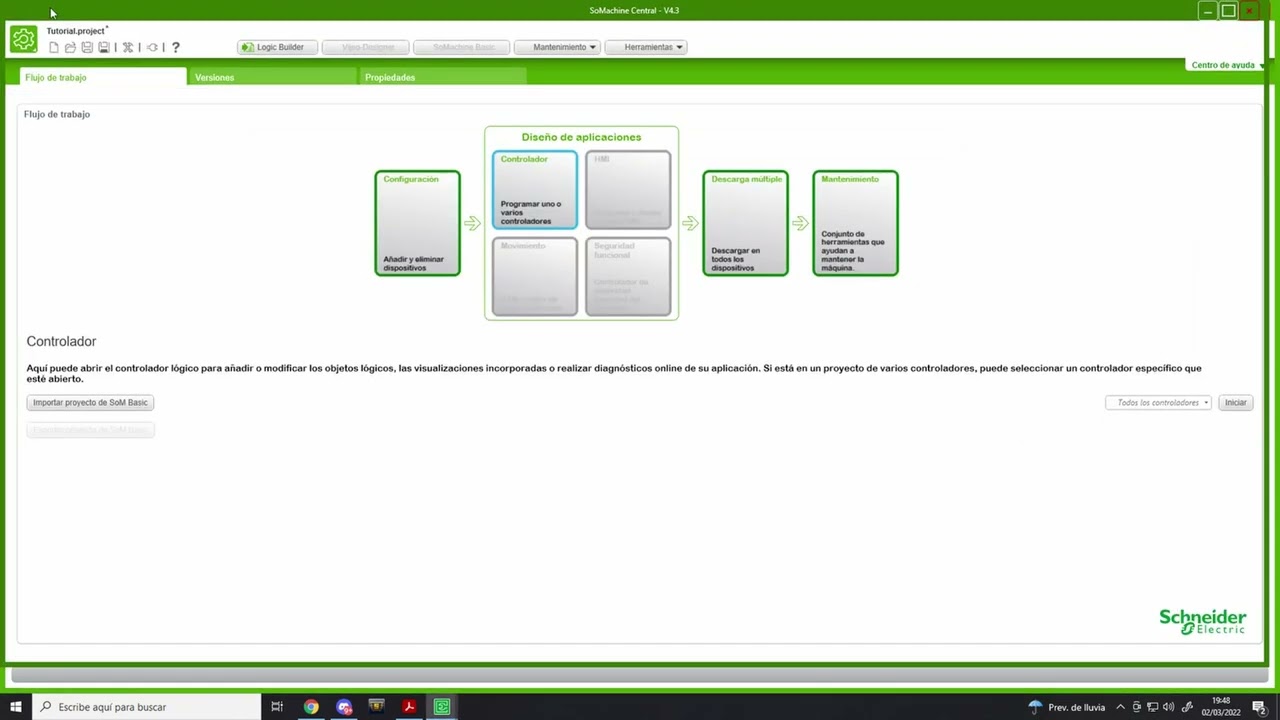Open Adobe Acrobat from the taskbar
1280x720 pixels.
(409, 707)
